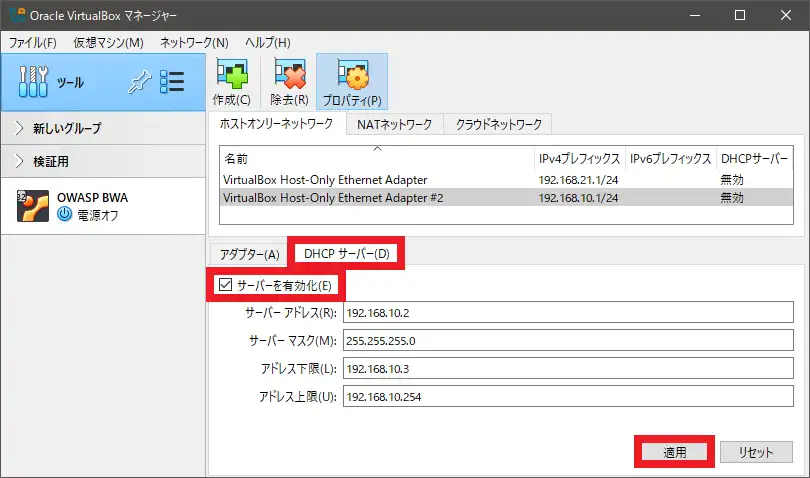
Task: Select the Host-Only Ethernet Adapter #2 row
Action: click(506, 198)
